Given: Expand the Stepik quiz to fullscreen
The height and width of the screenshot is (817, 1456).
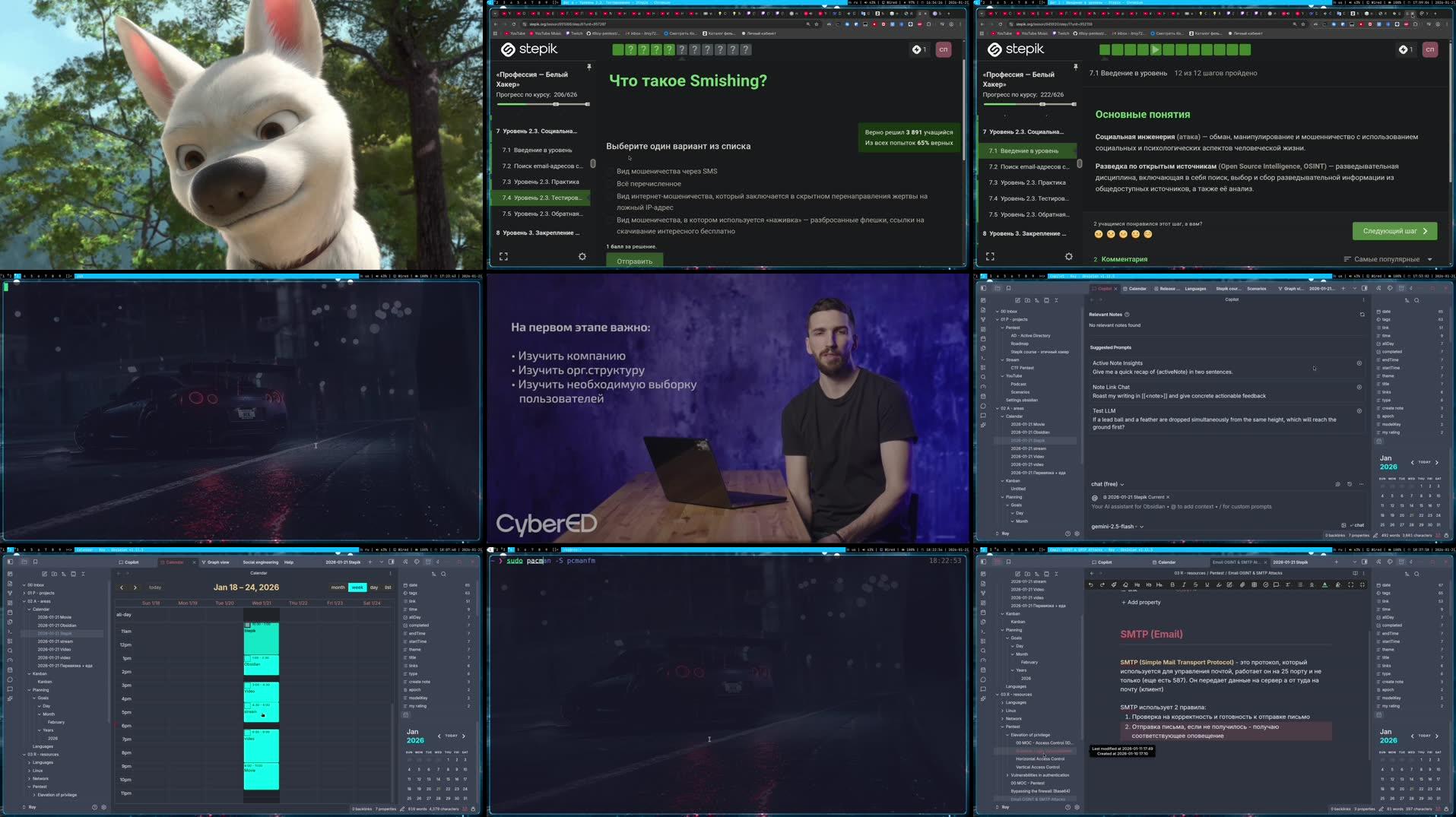Looking at the screenshot, I should tap(503, 256).
